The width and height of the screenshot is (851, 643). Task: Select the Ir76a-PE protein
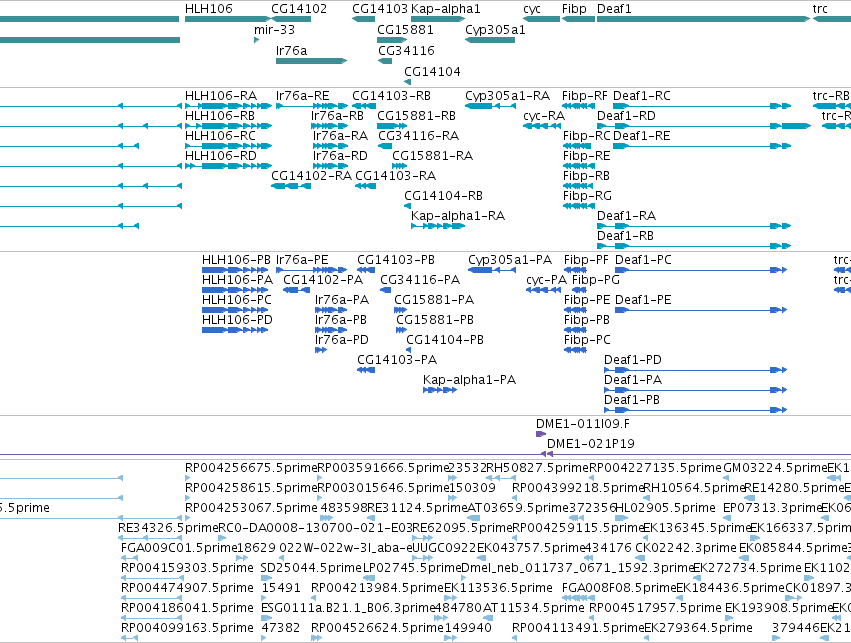tap(312, 270)
